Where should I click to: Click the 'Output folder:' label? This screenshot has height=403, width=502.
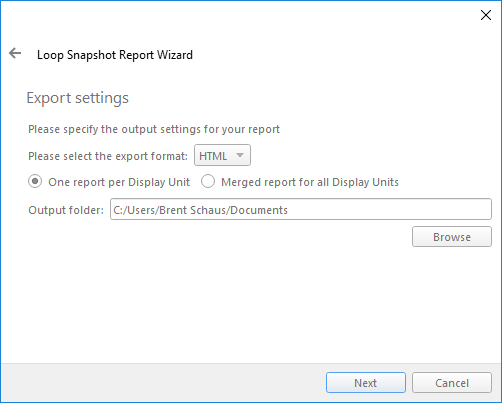coord(66,210)
